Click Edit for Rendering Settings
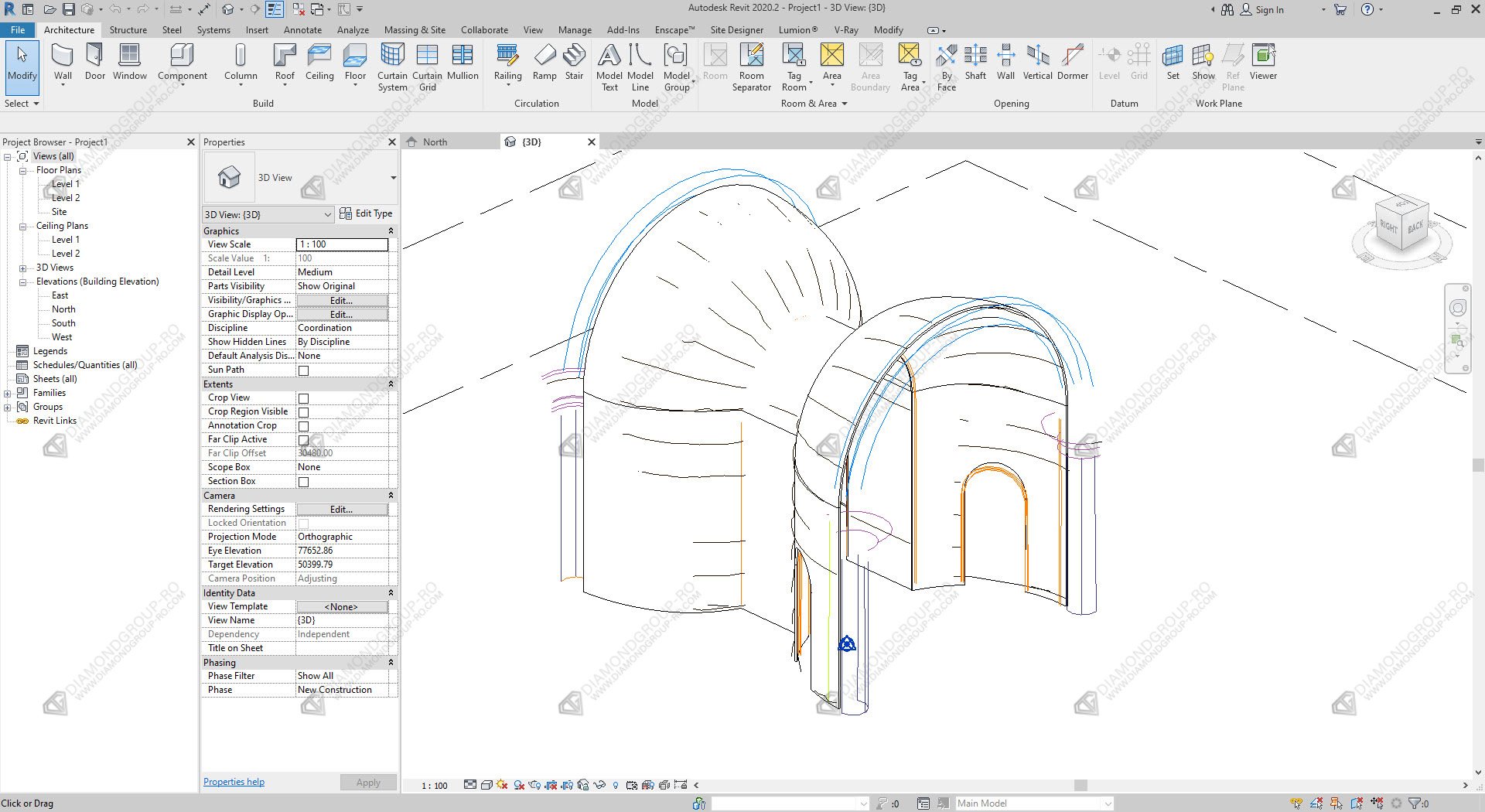This screenshot has width=1485, height=812. (342, 510)
